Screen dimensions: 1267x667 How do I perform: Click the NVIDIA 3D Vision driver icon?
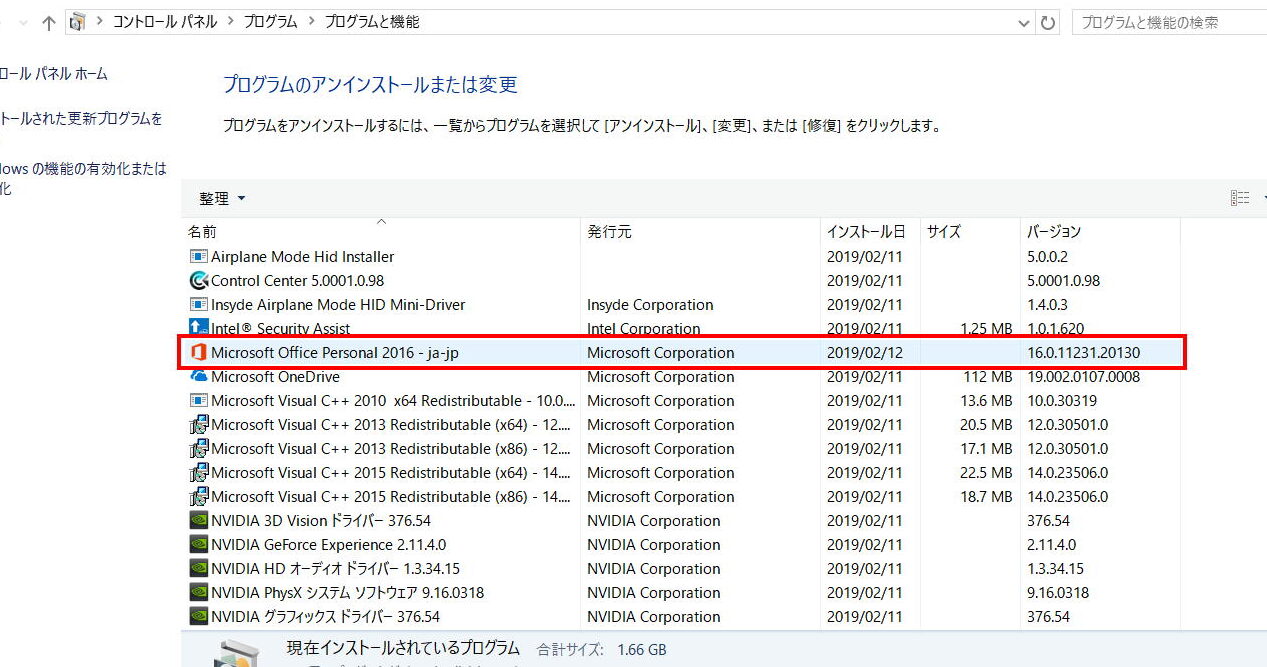(x=198, y=521)
